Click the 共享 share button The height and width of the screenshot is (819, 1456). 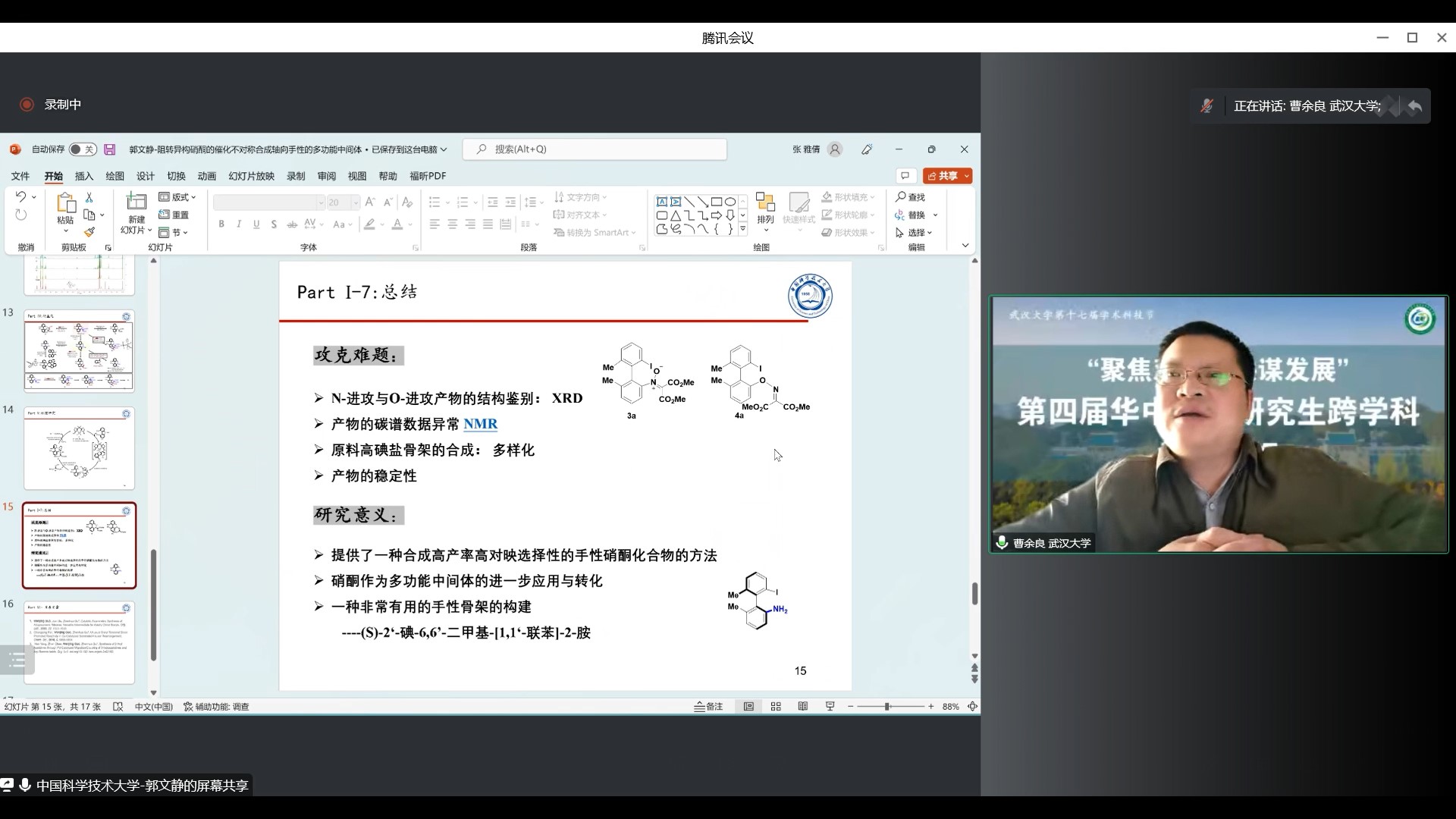tap(947, 176)
